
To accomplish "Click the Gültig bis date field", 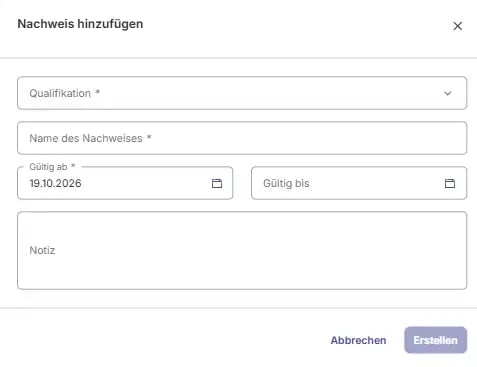I will point(359,183).
